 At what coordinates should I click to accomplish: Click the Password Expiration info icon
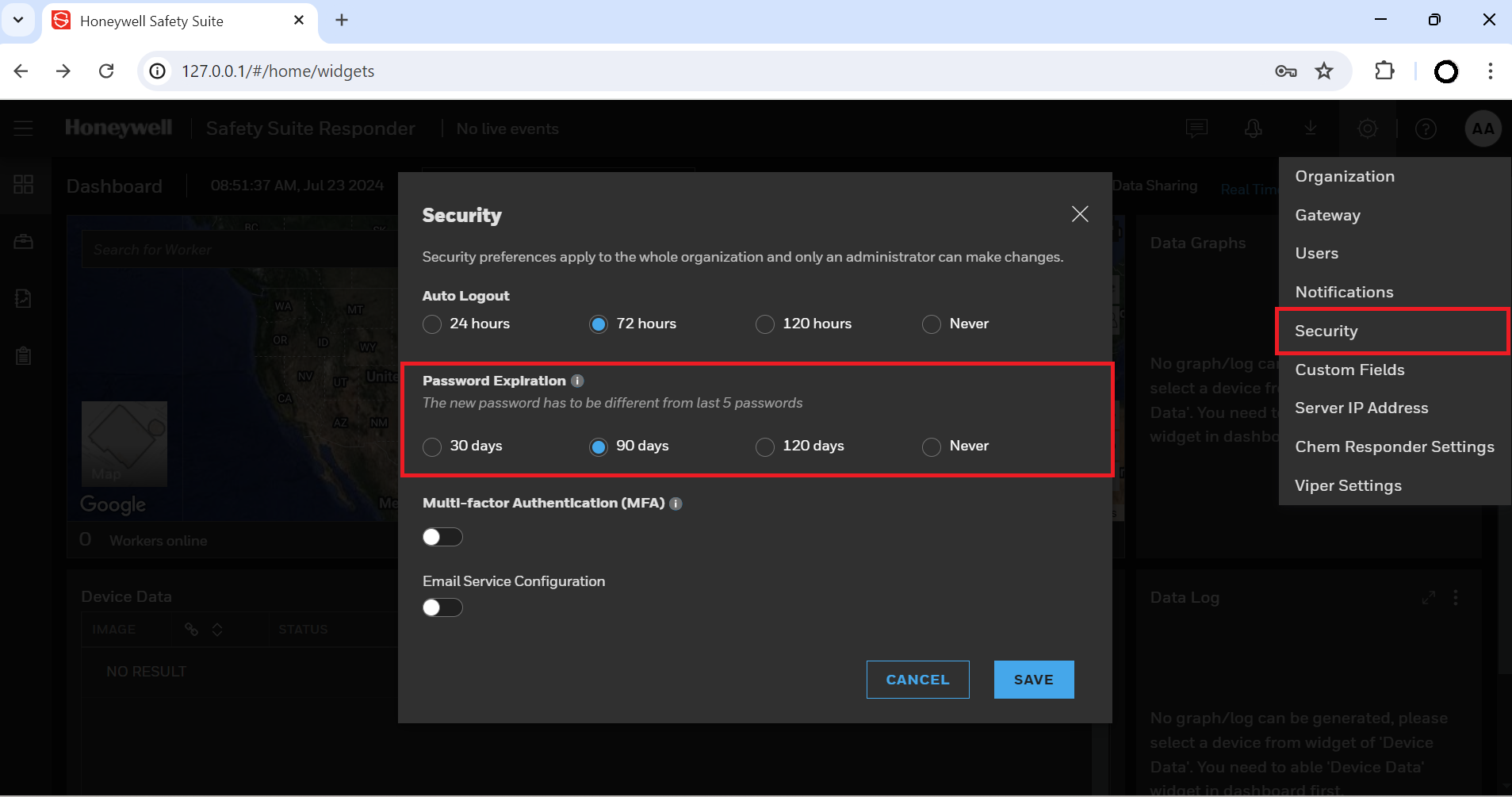pyautogui.click(x=577, y=381)
